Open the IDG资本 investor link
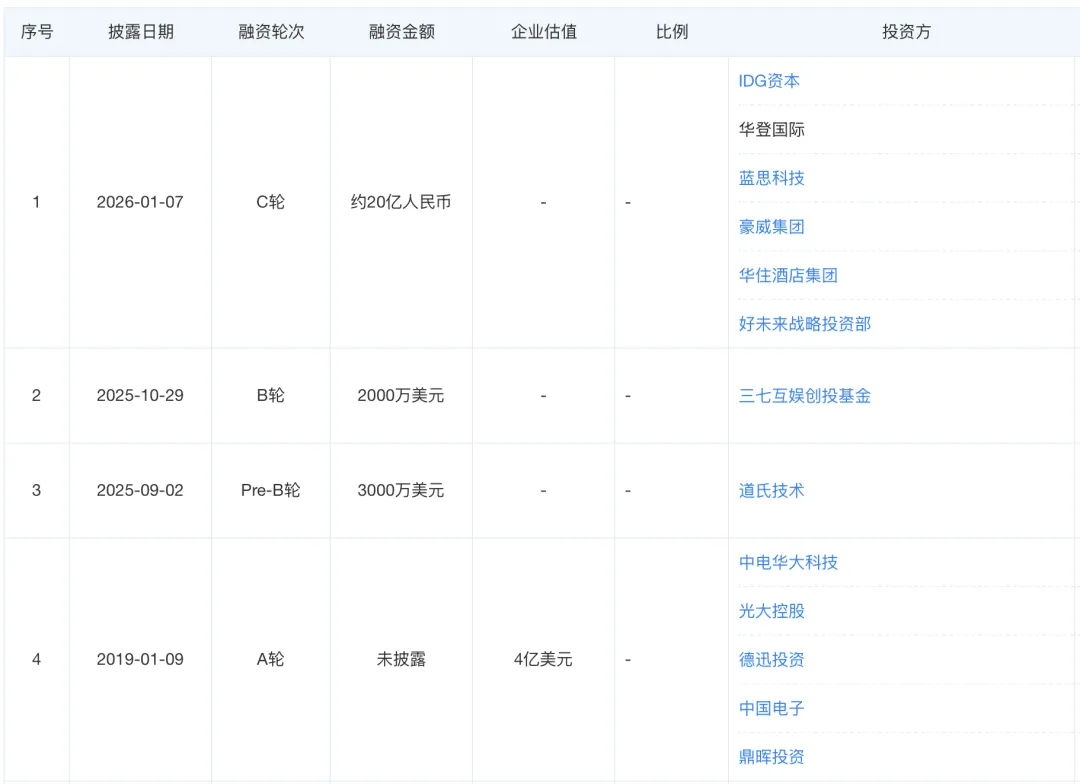1080x784 pixels. (x=769, y=81)
